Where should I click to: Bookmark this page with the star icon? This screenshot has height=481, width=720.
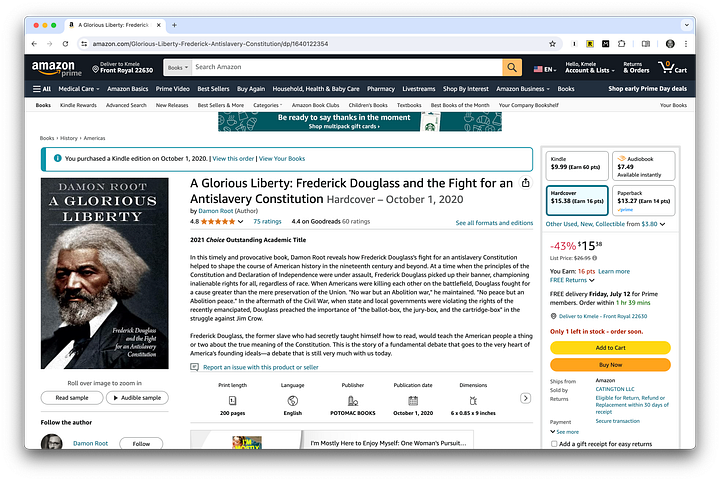[x=552, y=44]
